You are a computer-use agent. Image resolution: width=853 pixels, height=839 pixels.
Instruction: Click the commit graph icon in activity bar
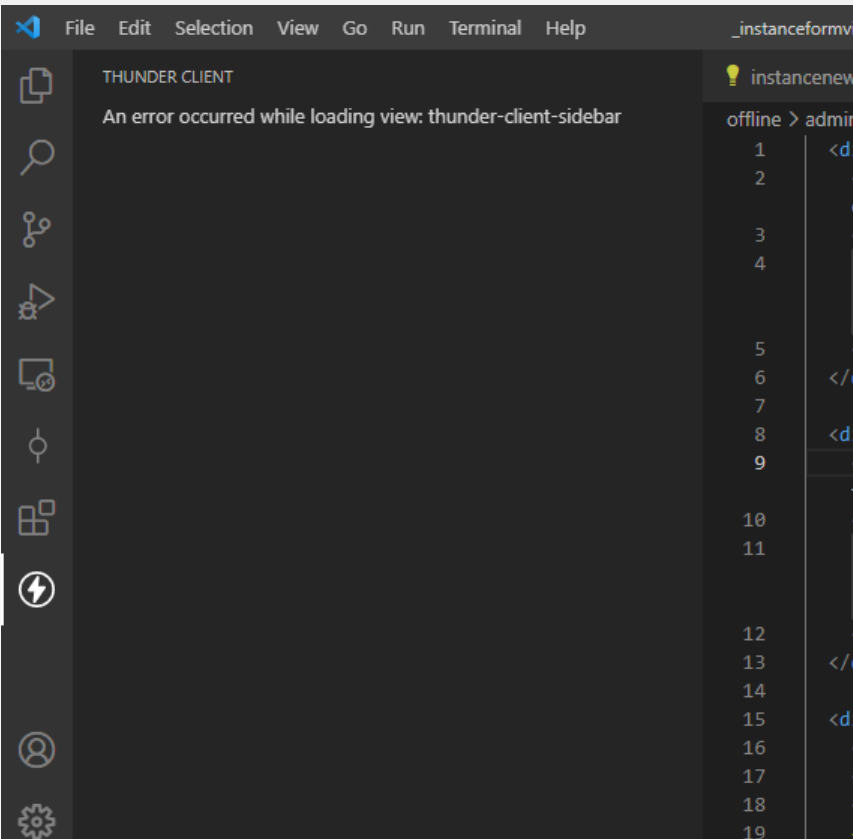37,447
